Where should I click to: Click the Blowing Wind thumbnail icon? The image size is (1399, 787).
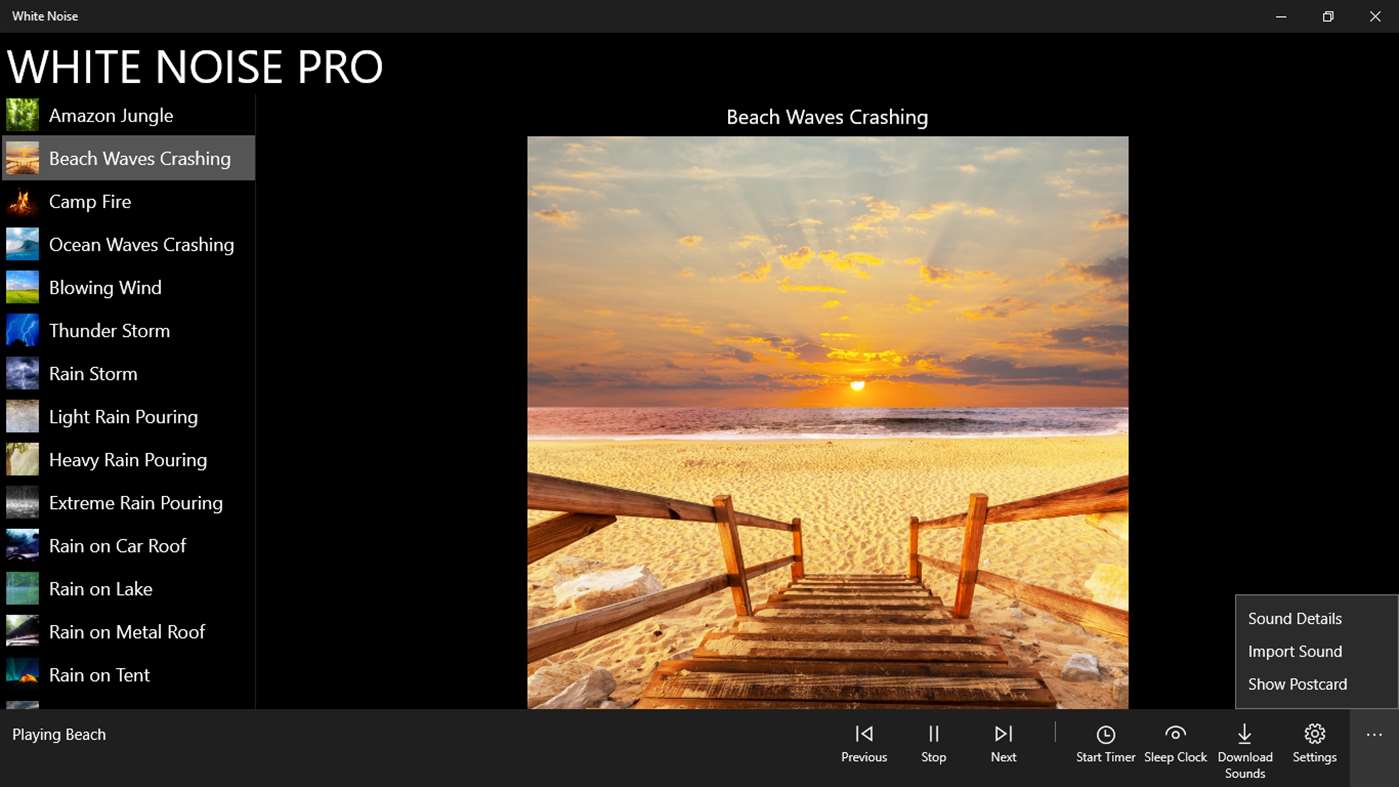[x=22, y=287]
